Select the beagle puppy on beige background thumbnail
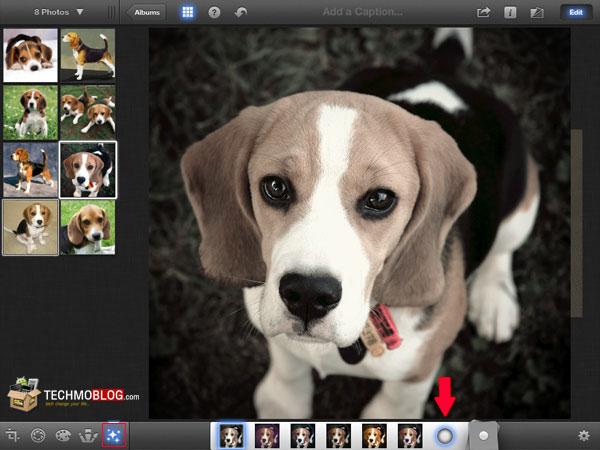This screenshot has height=450, width=600. point(31,227)
